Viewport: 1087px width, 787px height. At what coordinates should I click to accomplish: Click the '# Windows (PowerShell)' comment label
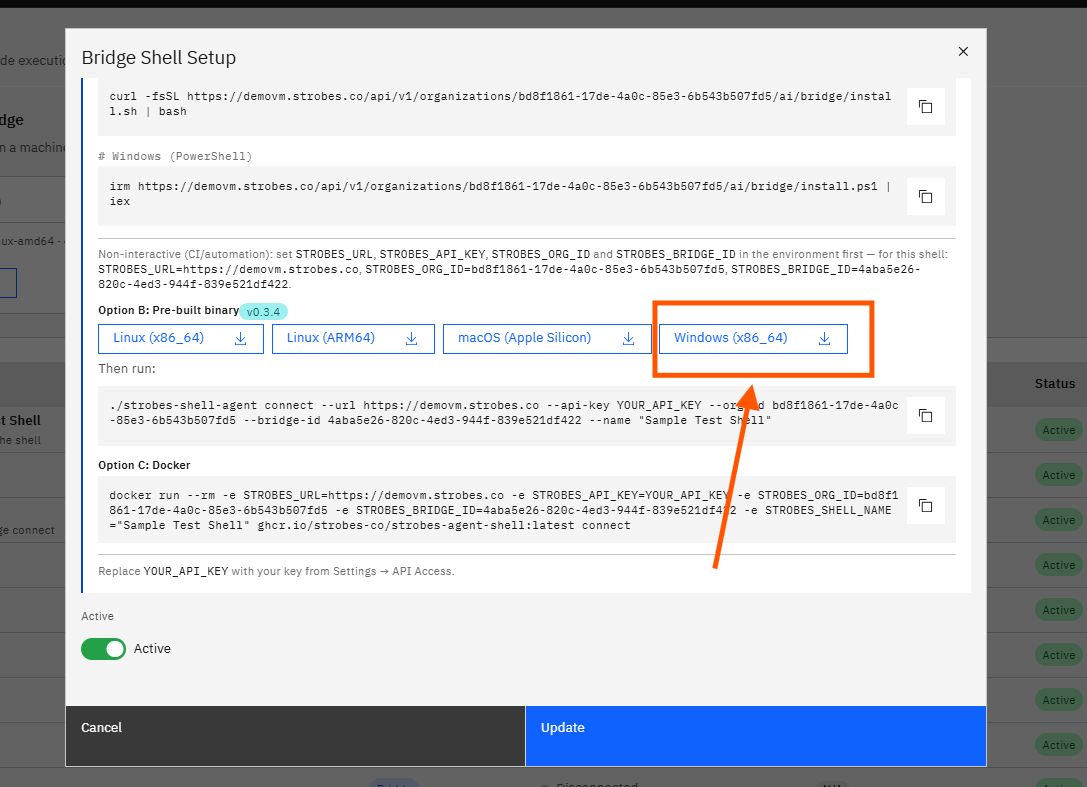175,156
